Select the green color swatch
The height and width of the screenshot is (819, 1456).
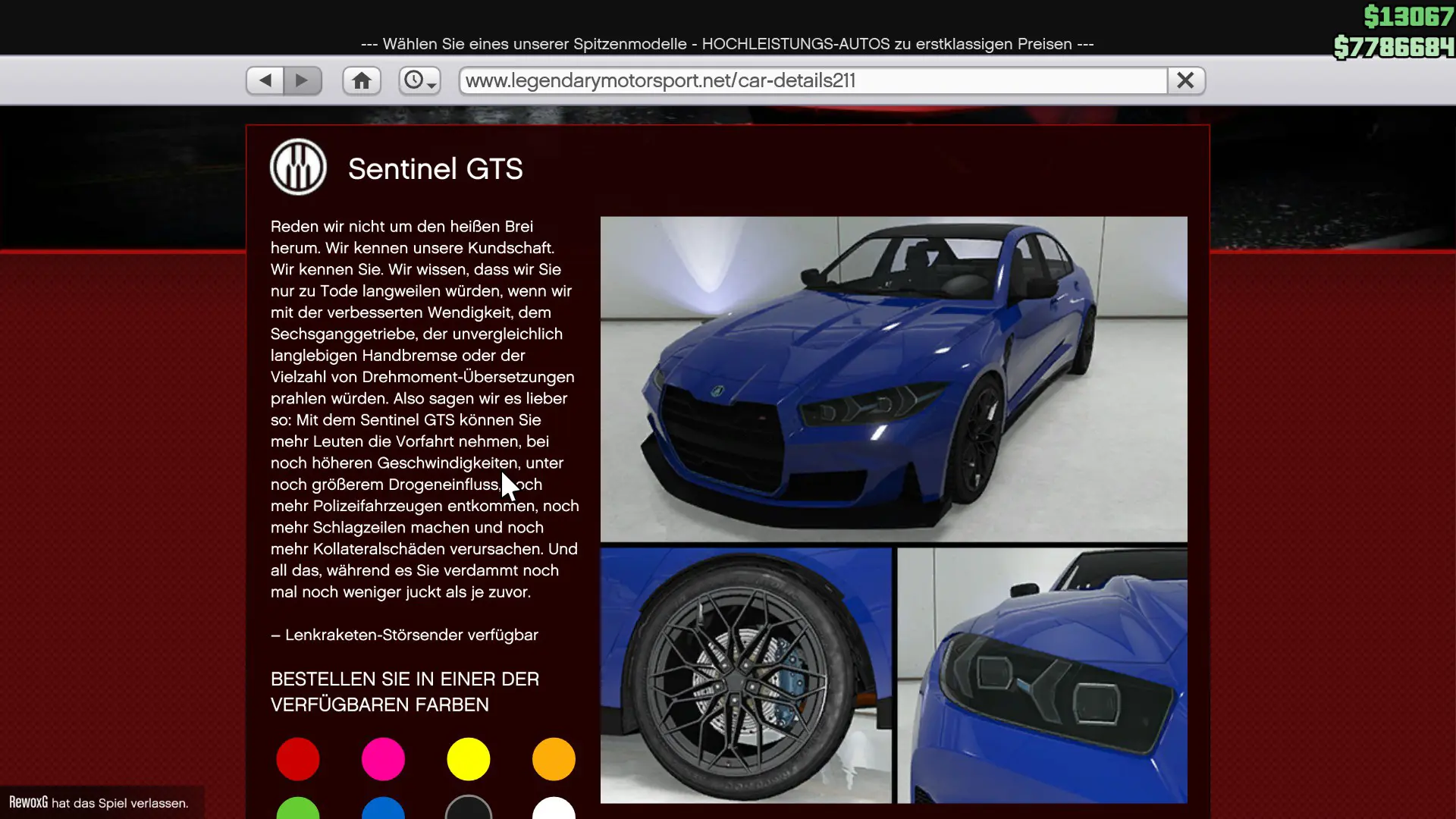click(x=298, y=810)
